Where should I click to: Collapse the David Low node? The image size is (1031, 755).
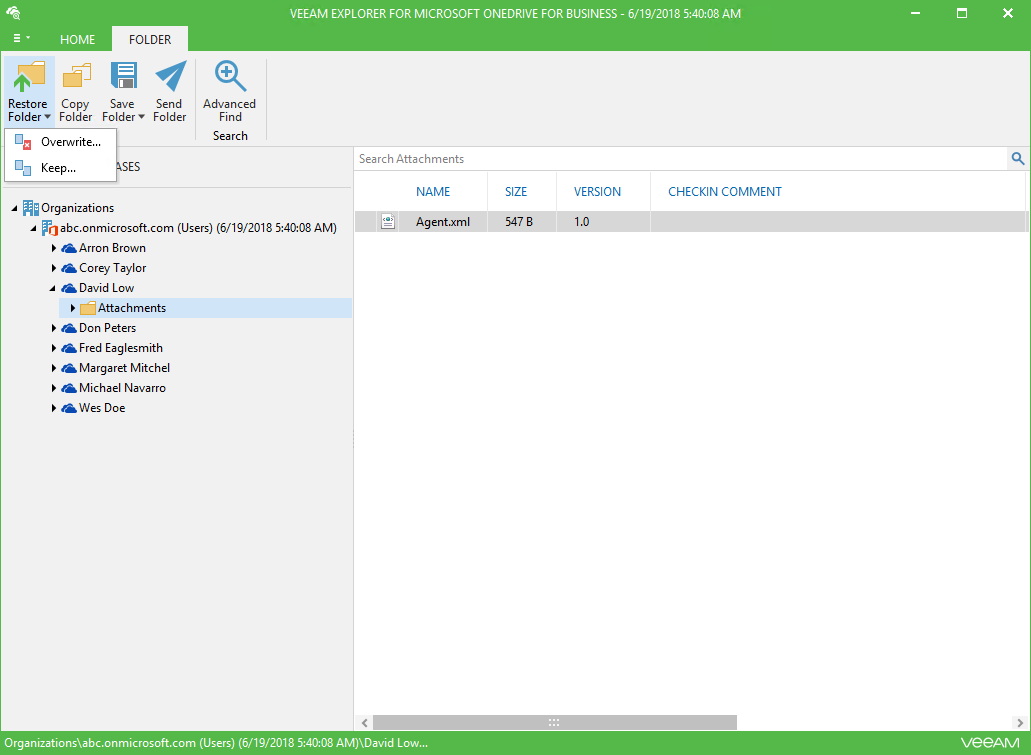click(x=53, y=289)
